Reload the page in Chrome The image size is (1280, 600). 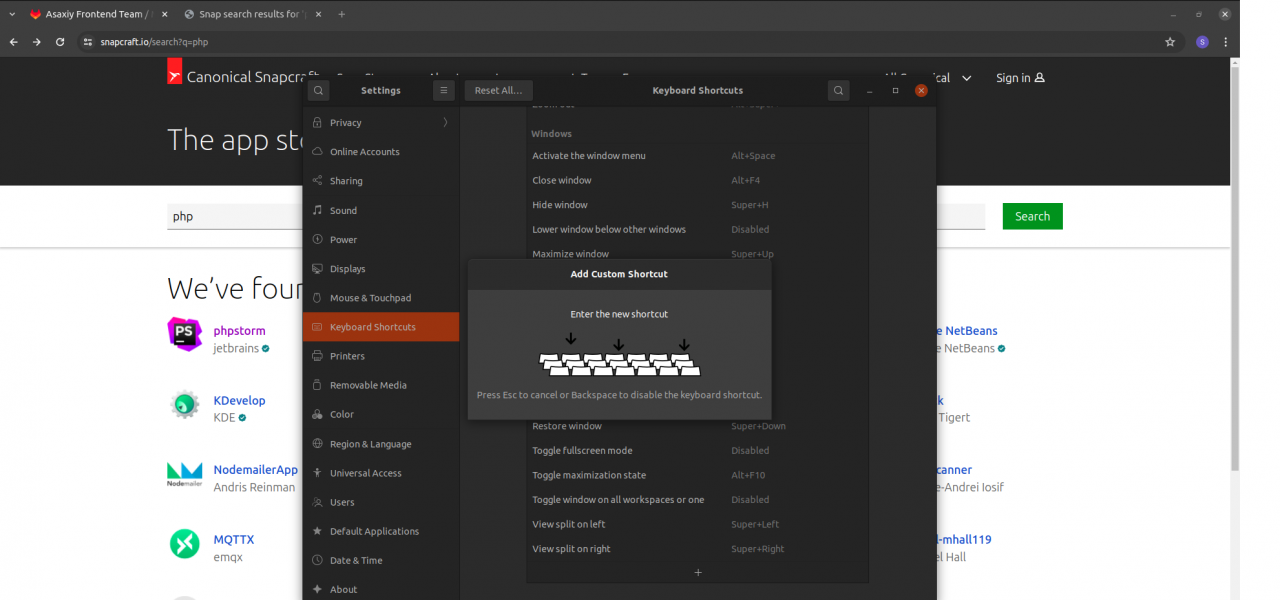click(x=60, y=42)
